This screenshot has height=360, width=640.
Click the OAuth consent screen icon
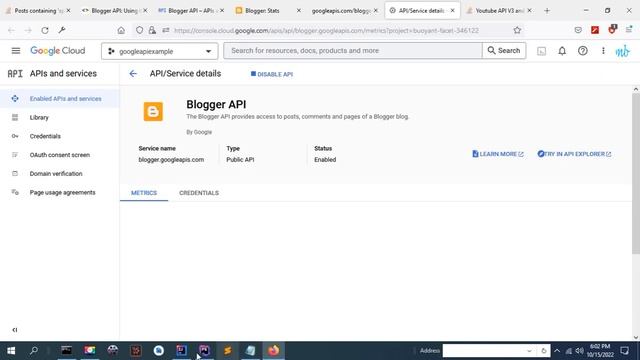point(15,155)
